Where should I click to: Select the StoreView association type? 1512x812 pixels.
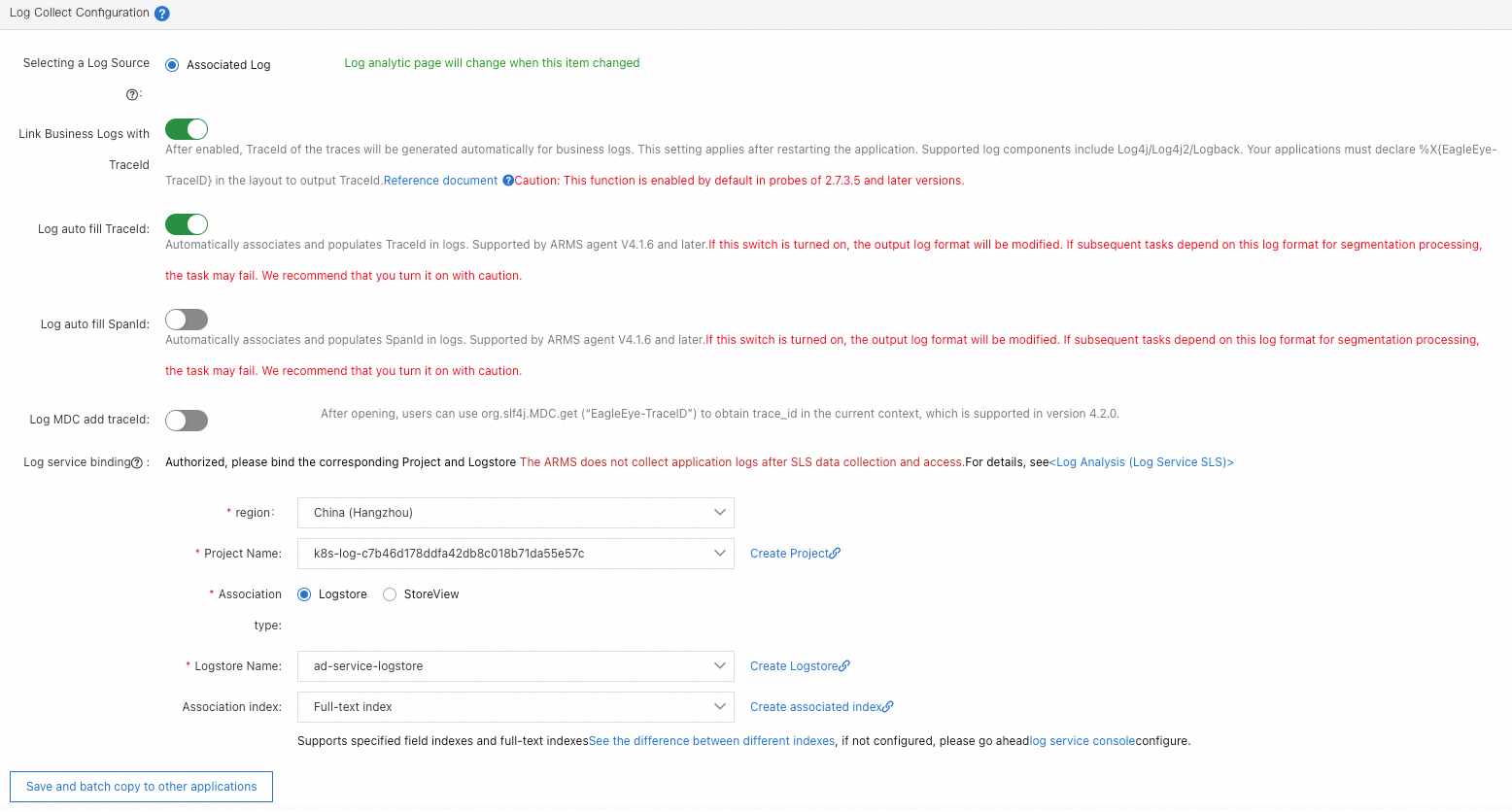coord(390,594)
